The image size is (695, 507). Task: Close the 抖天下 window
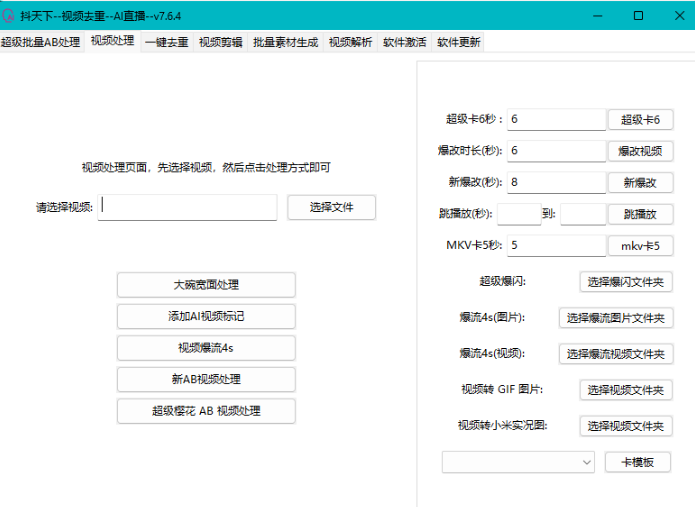pos(679,16)
